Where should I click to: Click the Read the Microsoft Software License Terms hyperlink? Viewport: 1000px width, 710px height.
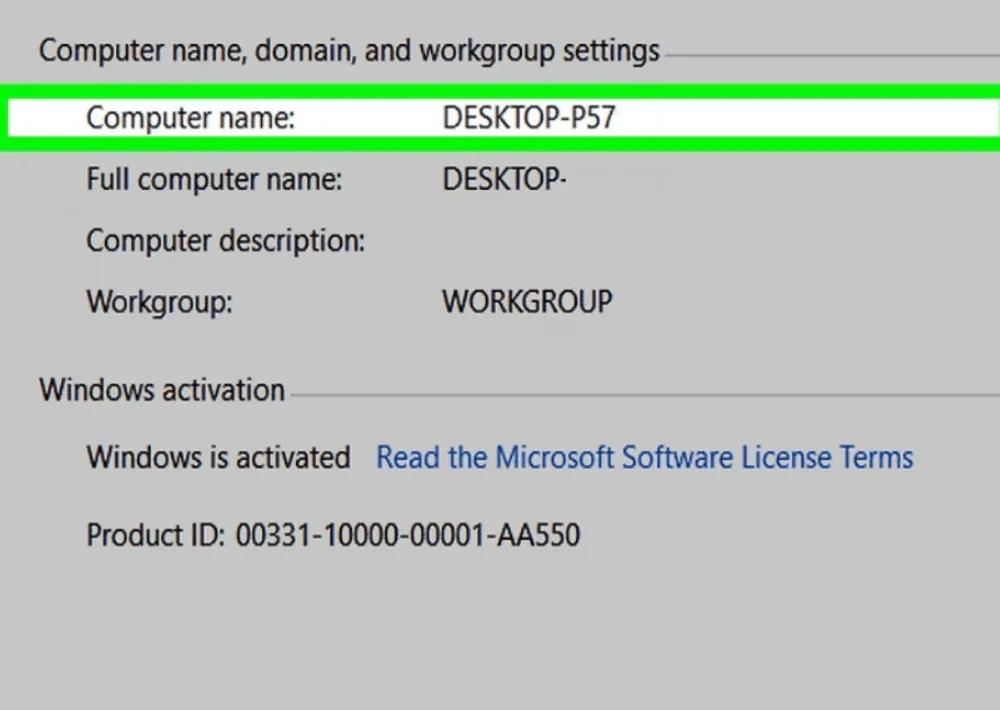[644, 457]
